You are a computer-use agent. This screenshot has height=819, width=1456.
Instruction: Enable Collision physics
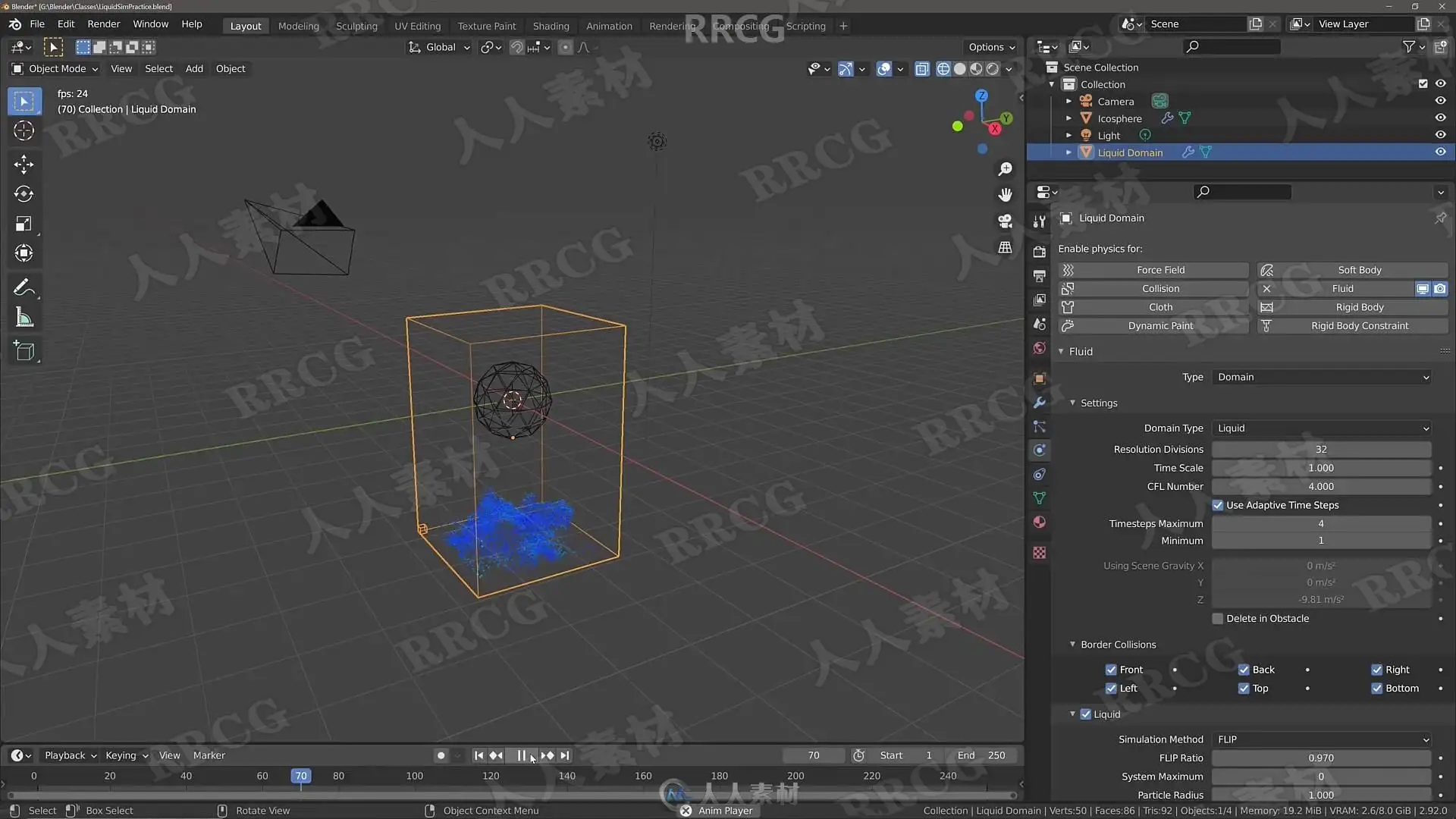pyautogui.click(x=1153, y=289)
